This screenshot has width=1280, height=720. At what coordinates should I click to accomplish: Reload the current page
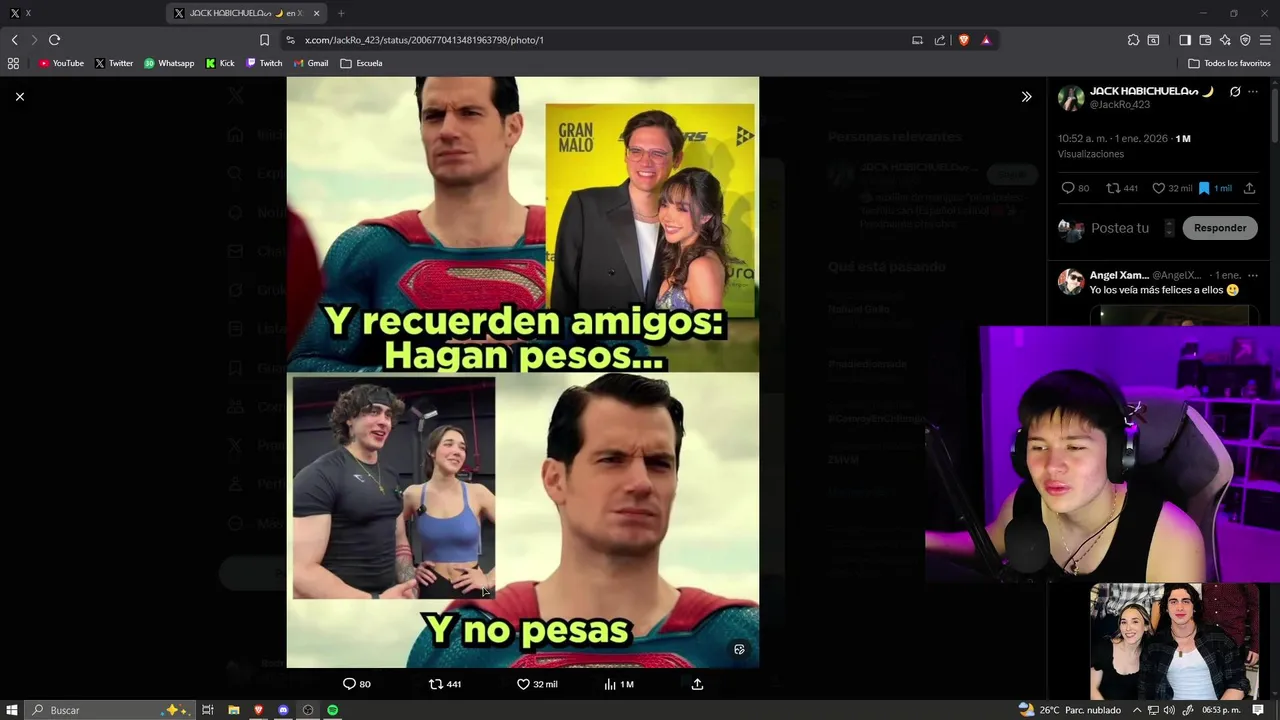(54, 40)
